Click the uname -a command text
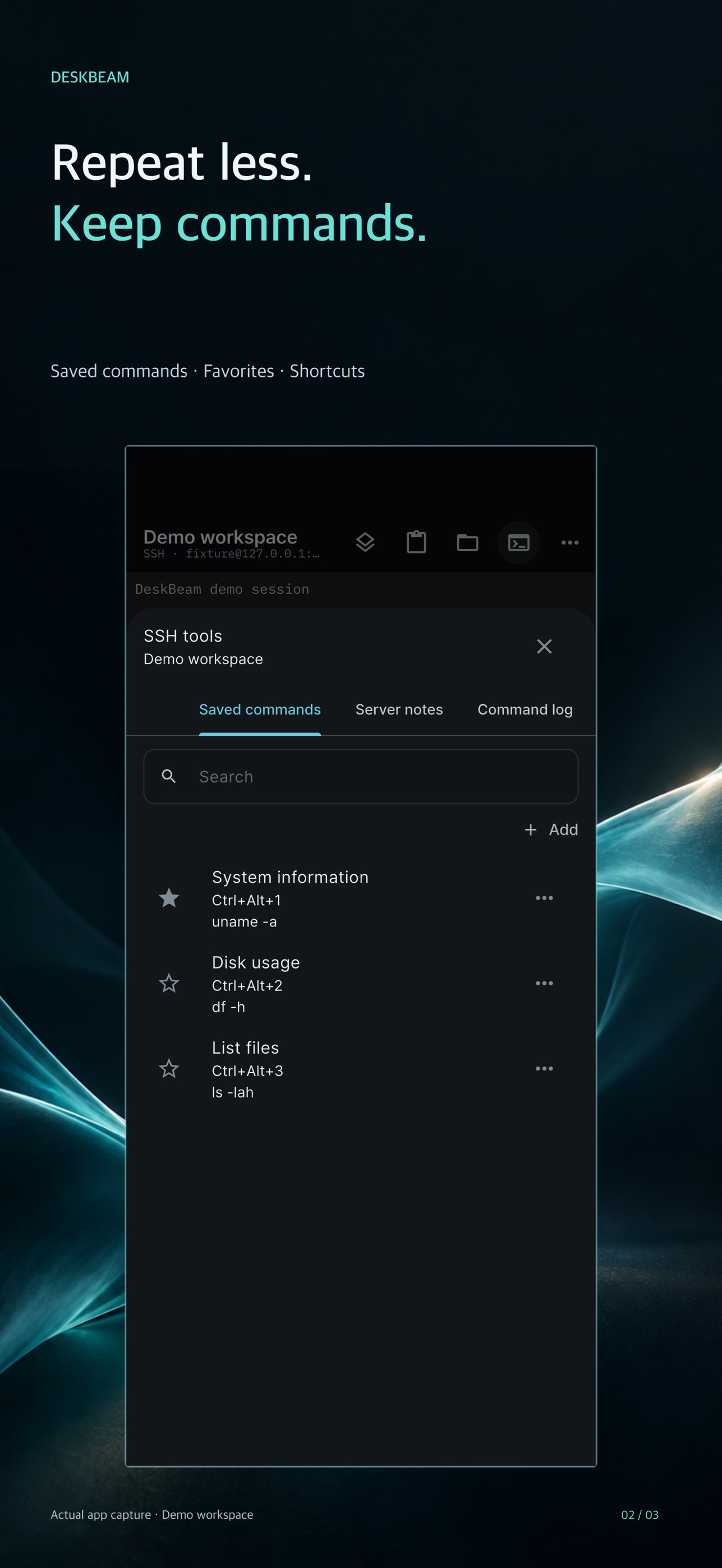The width and height of the screenshot is (722, 1568). click(244, 921)
